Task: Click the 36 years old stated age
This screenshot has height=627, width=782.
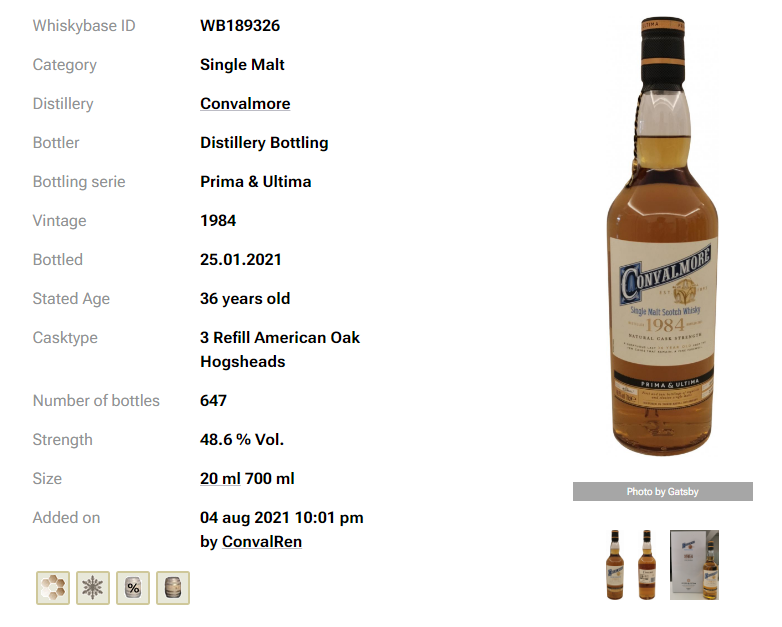Action: [x=245, y=299]
